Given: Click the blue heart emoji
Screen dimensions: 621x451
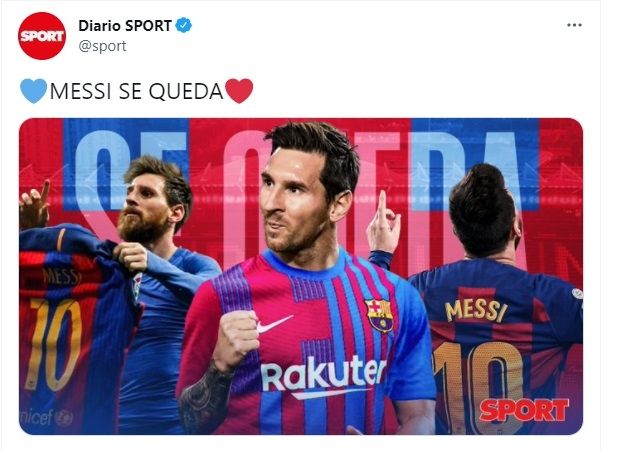Looking at the screenshot, I should click(34, 91).
